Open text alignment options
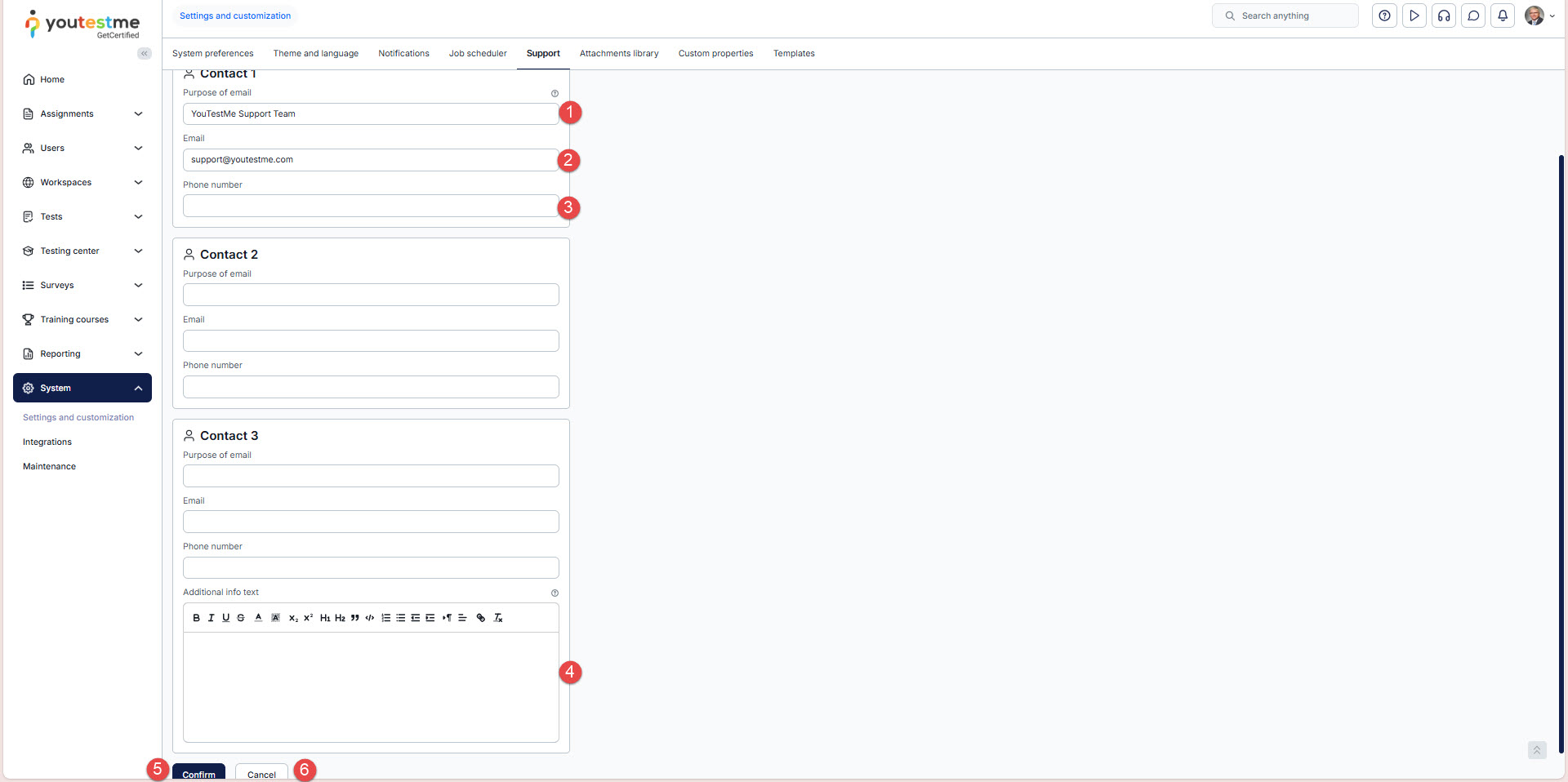 tap(462, 618)
